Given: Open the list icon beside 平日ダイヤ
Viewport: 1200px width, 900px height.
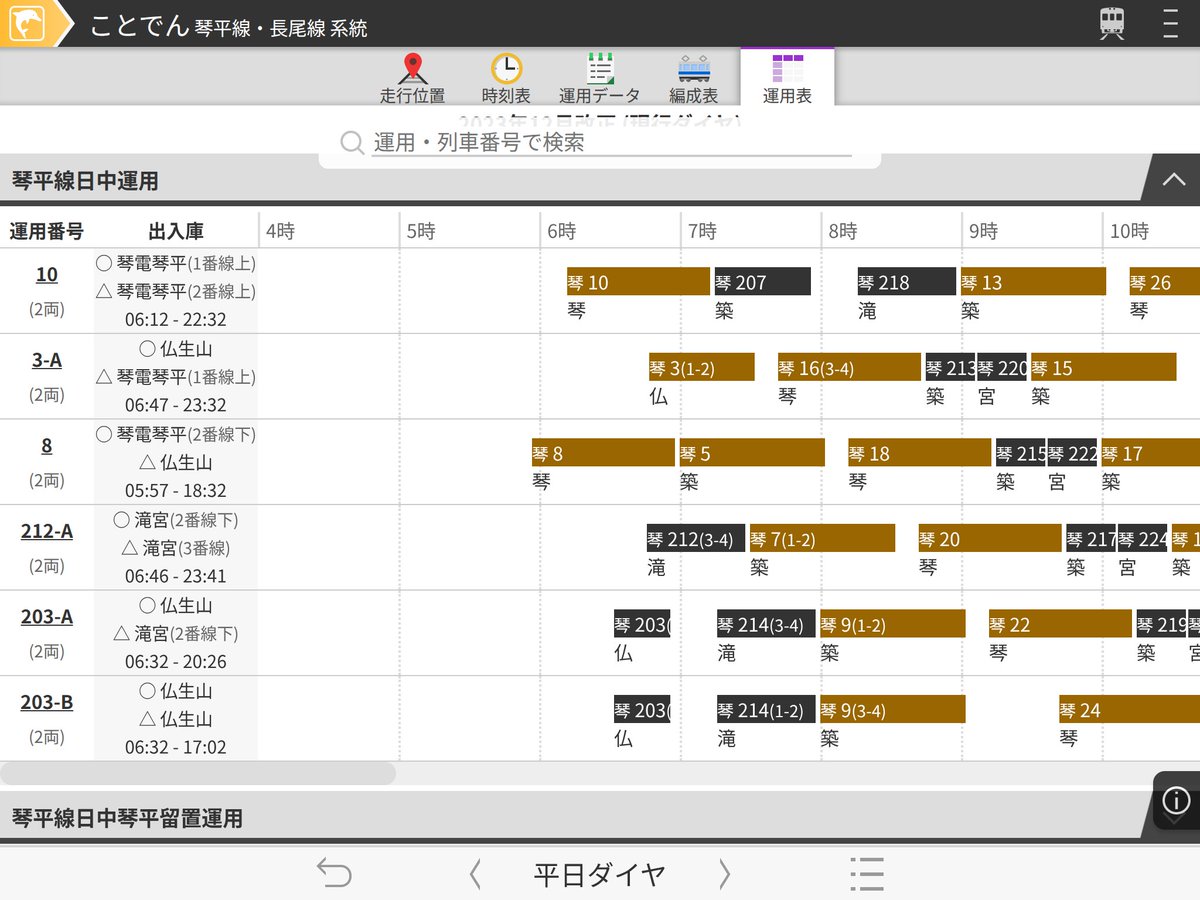Looking at the screenshot, I should [867, 871].
